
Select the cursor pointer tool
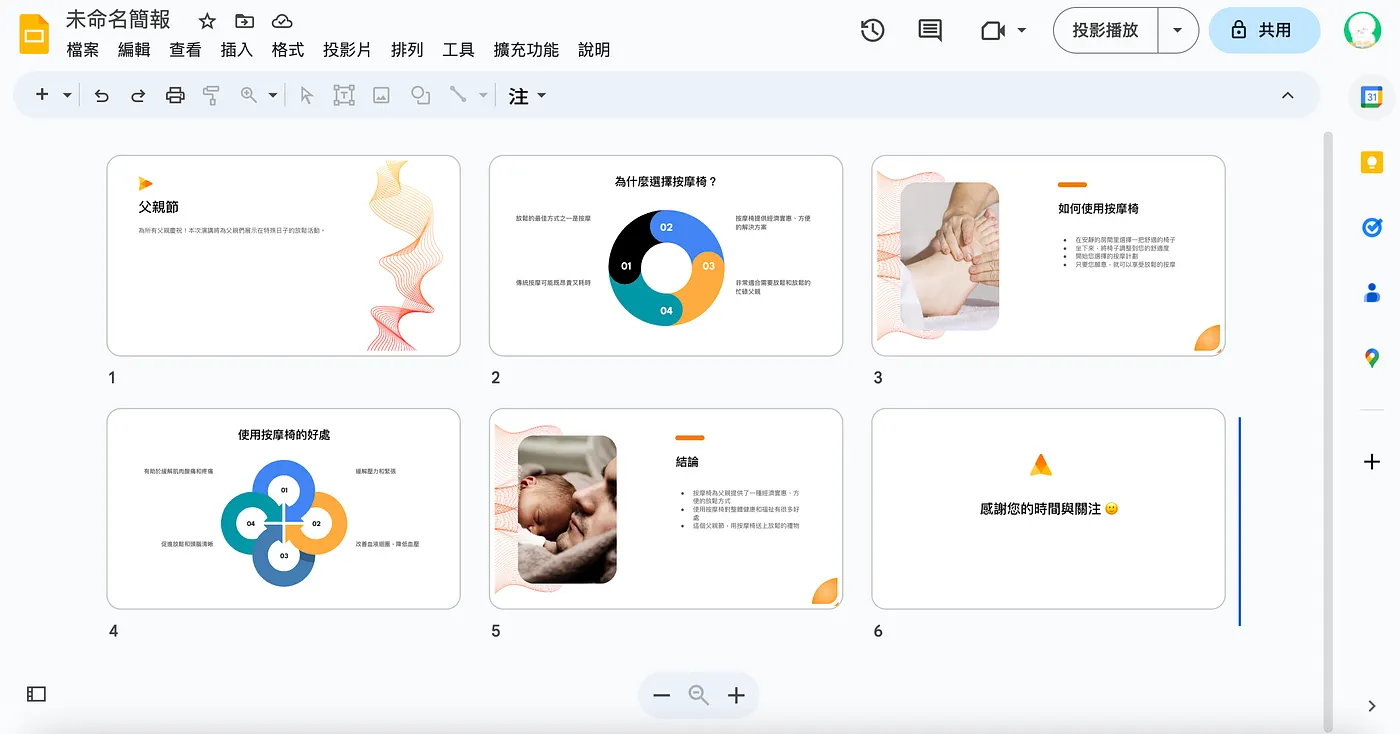pos(307,96)
